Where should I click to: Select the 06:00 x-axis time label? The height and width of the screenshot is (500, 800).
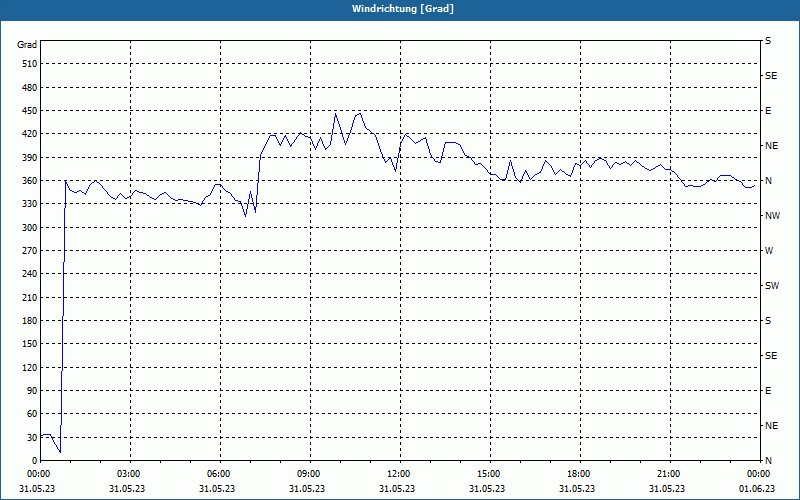click(220, 474)
